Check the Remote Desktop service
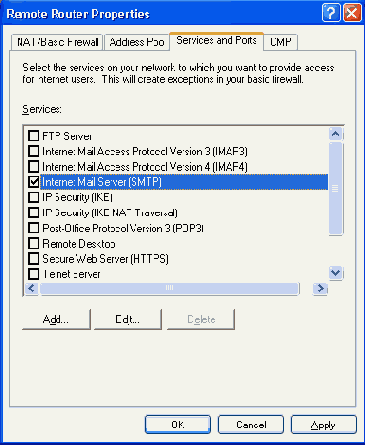365x445 pixels. [x=34, y=243]
